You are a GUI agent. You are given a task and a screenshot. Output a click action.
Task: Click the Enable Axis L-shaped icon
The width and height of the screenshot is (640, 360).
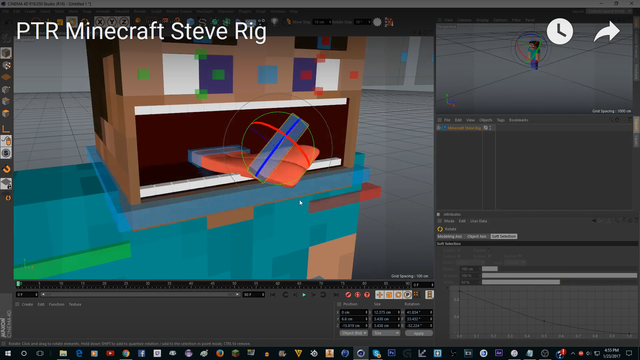6,129
